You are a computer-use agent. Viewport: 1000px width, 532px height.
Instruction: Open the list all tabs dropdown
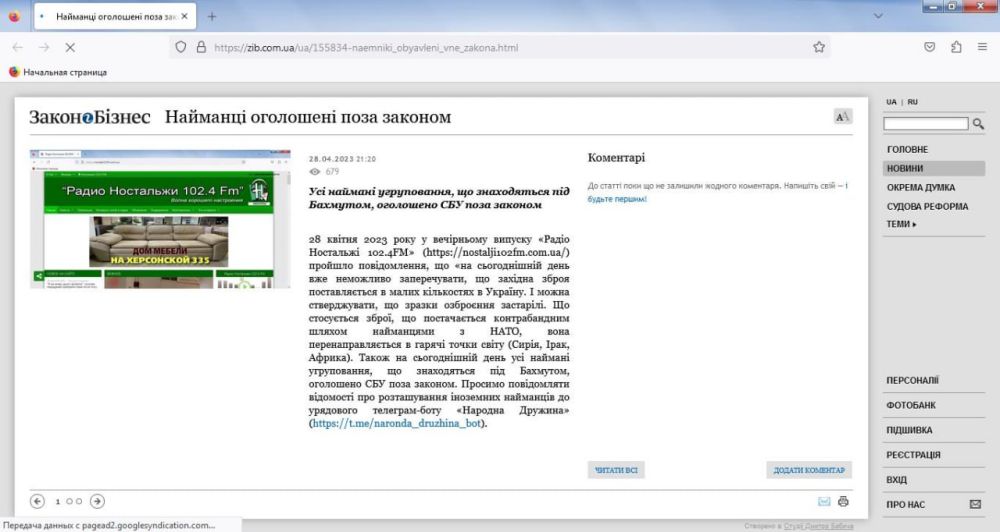(x=878, y=17)
